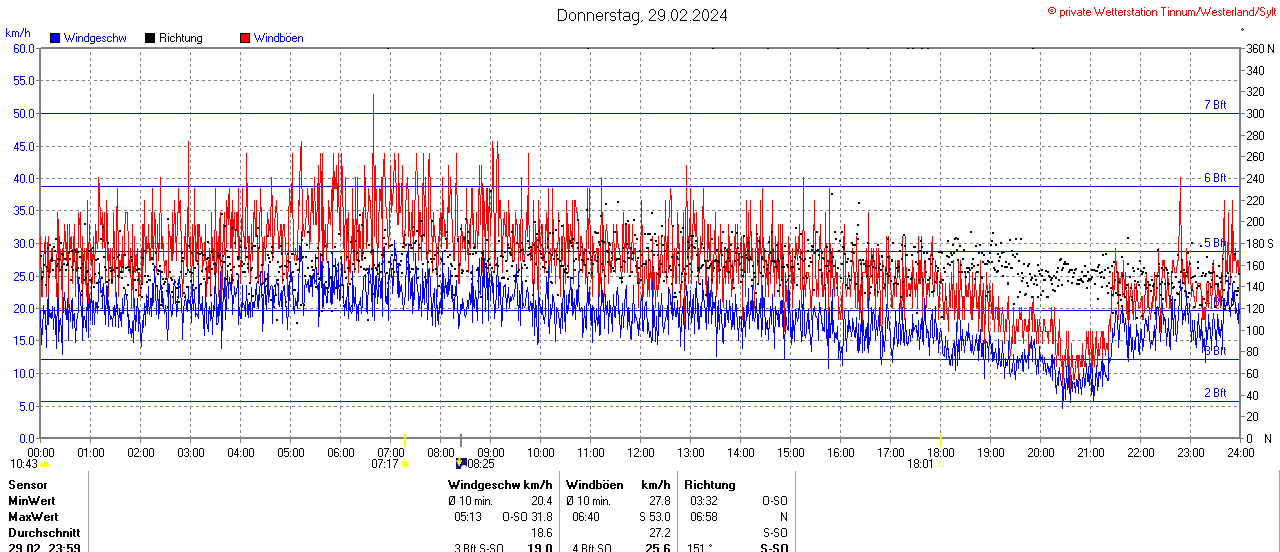Viewport: 1280px width, 552px height.
Task: Select the Windböen legend label
Action: pyautogui.click(x=279, y=38)
